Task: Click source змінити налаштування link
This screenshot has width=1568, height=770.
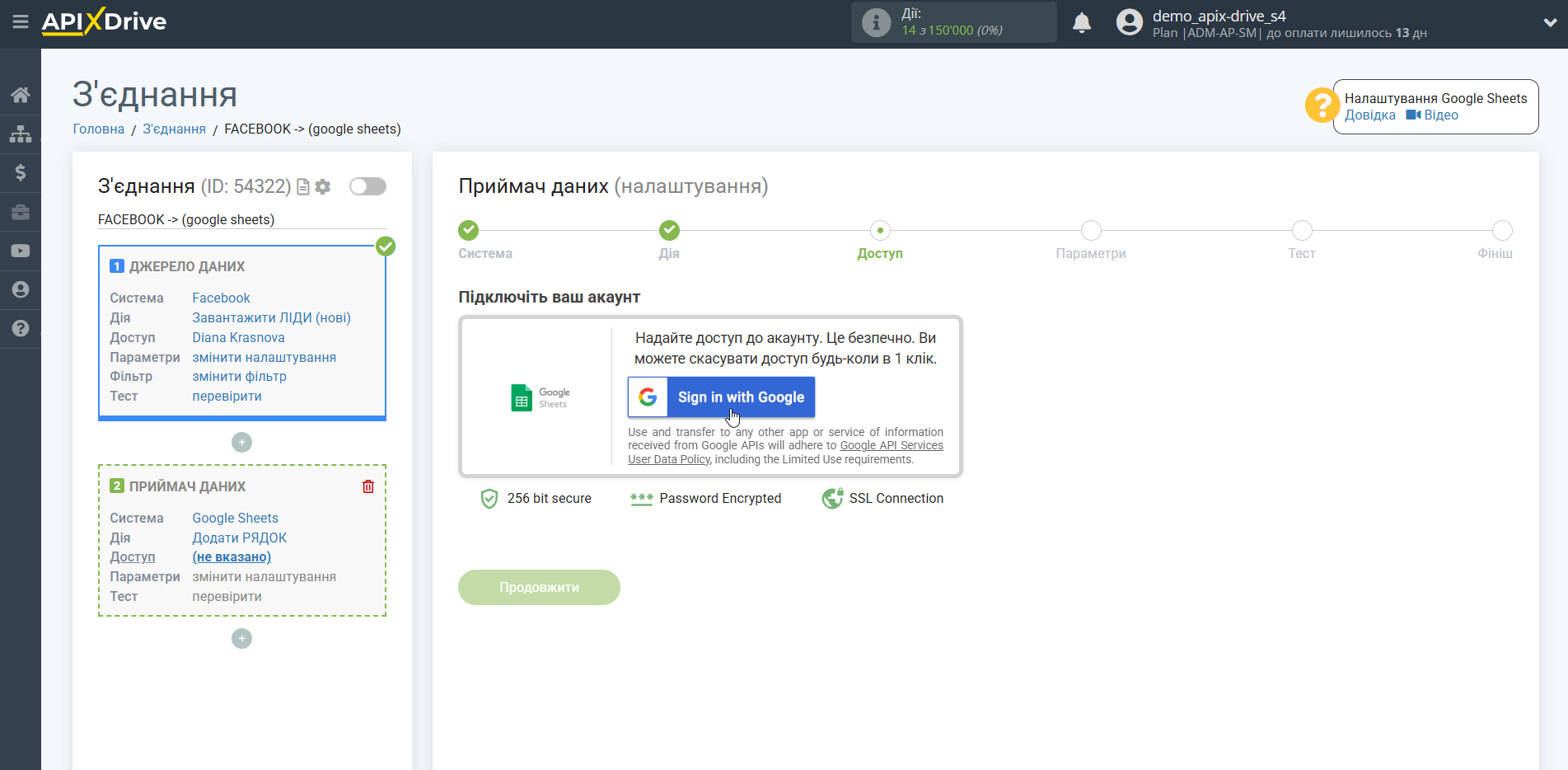Action: coord(264,358)
